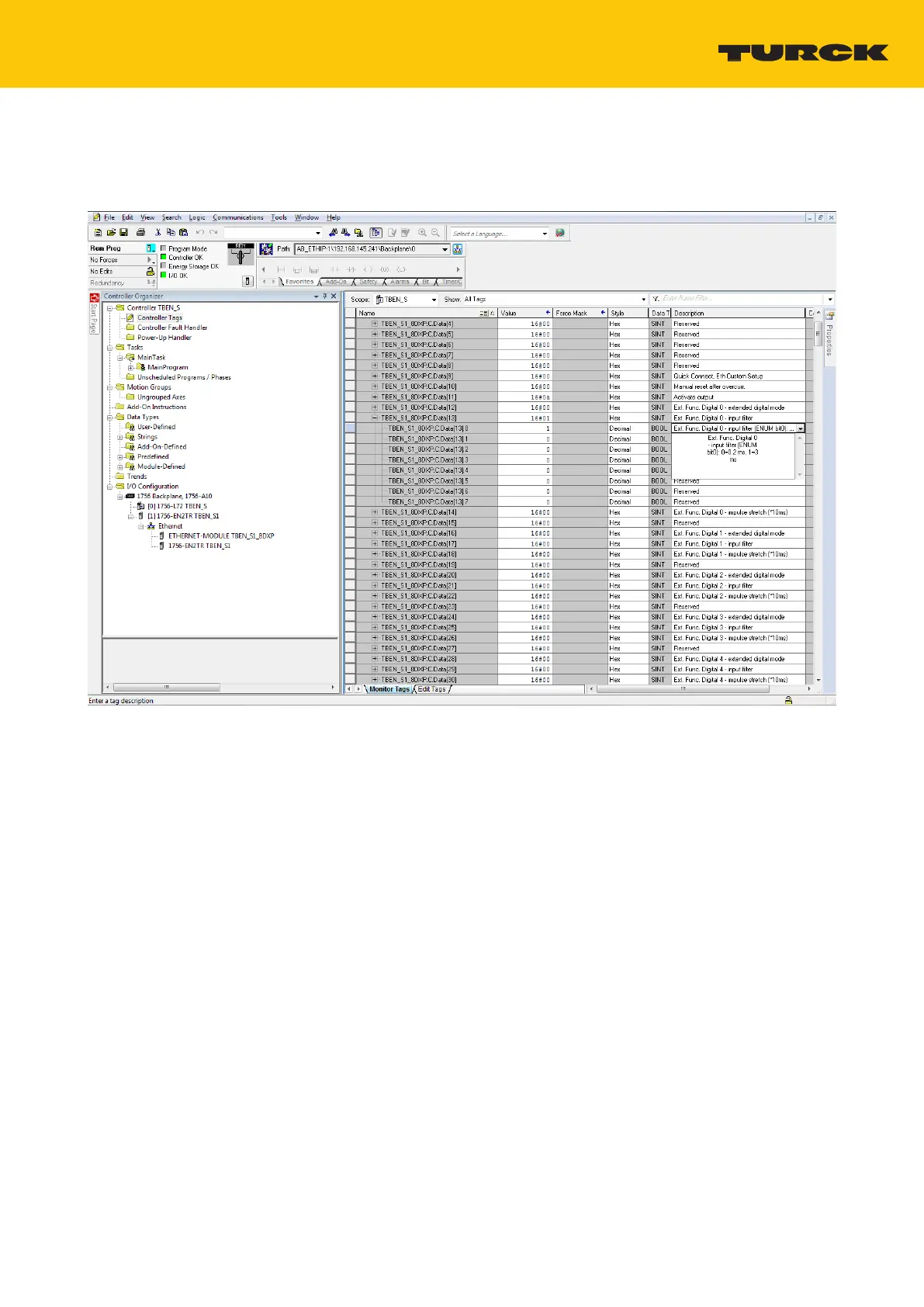Expand the TBEN_S1_8DXP:C.Data[14] tag row

[x=375, y=512]
